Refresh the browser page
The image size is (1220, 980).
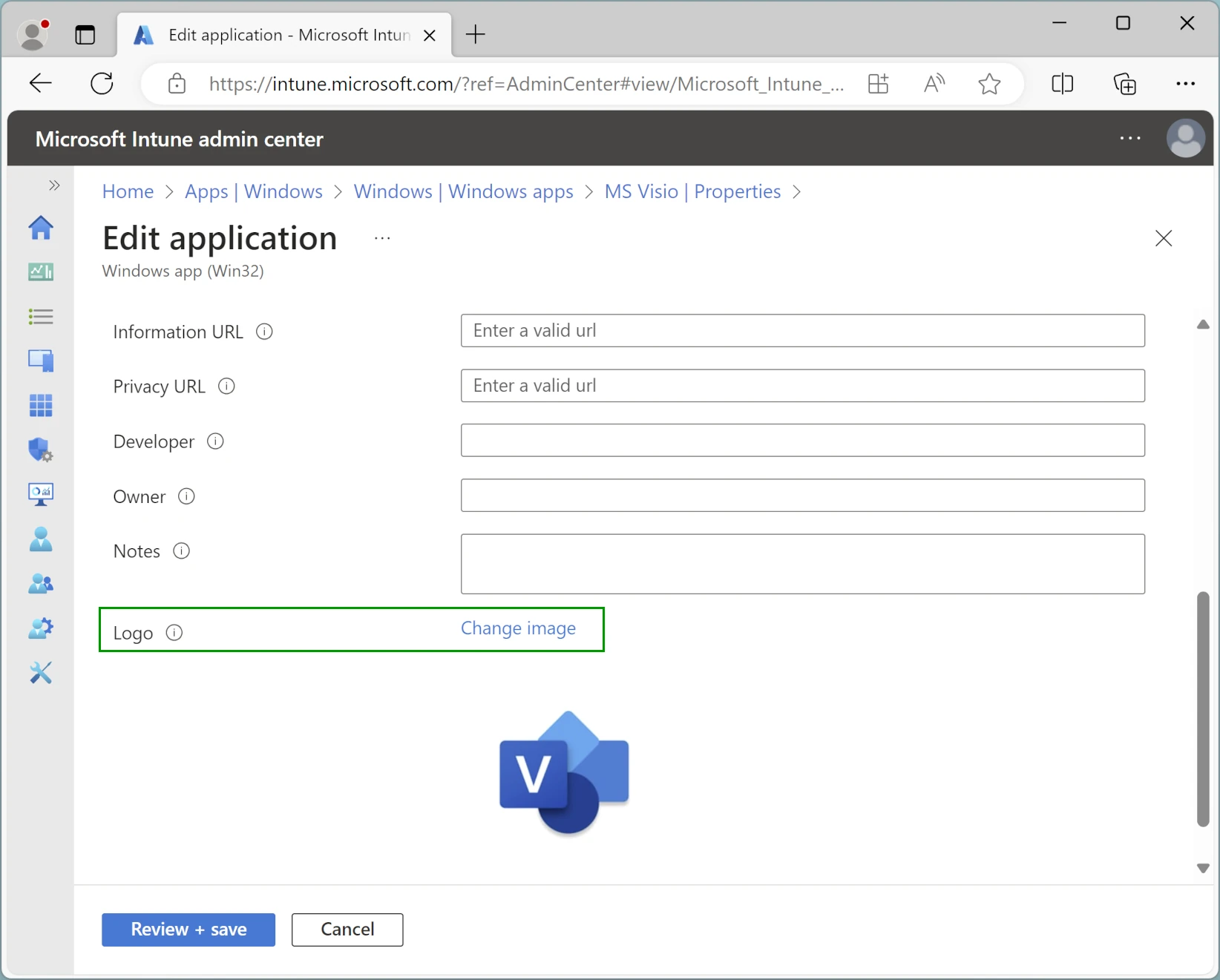point(102,83)
